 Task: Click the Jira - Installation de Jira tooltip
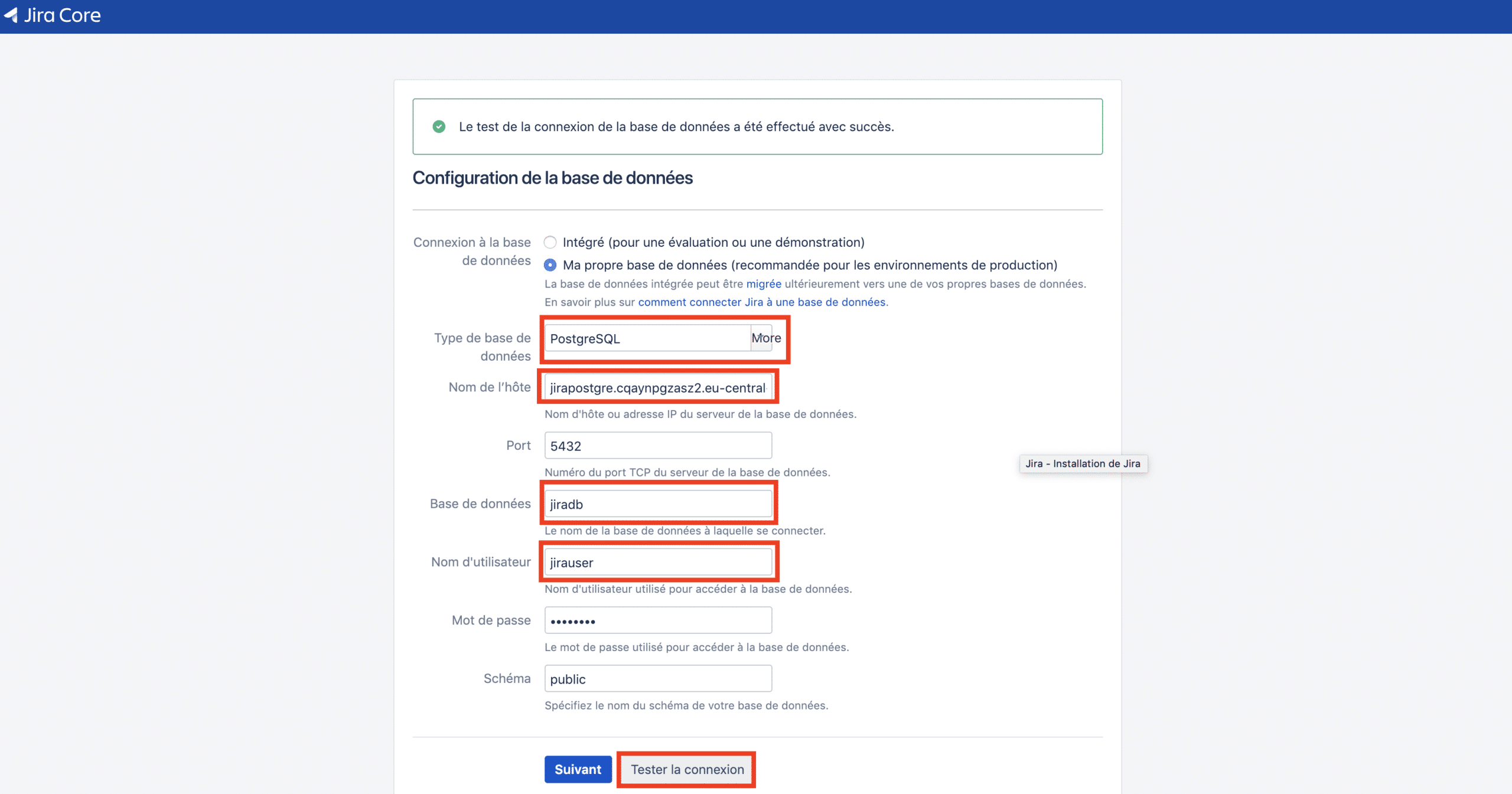pyautogui.click(x=1083, y=463)
